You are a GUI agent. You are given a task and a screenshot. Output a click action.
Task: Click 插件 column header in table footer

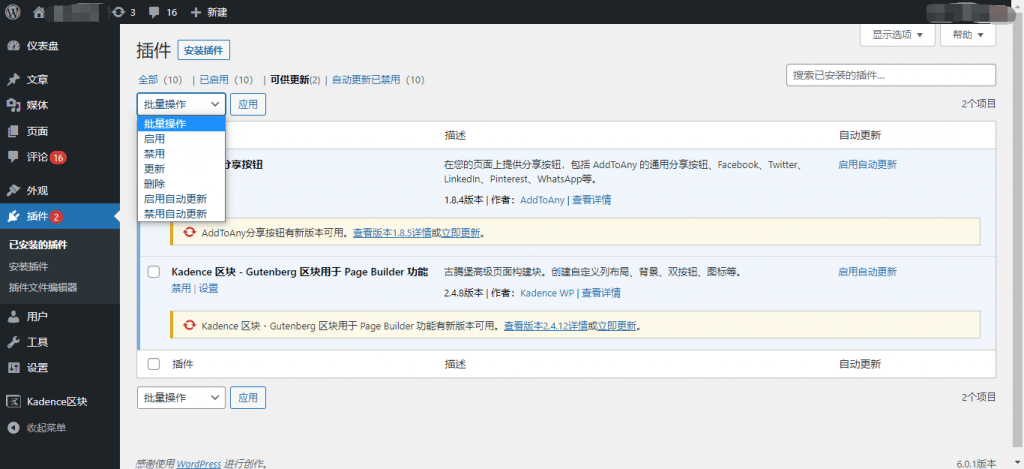182,364
